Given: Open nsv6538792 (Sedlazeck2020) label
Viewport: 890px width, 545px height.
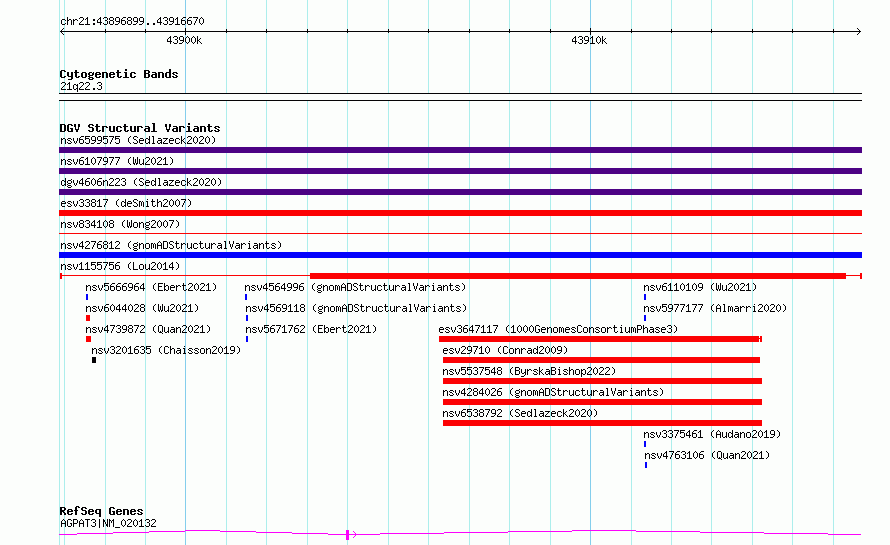Looking at the screenshot, I should 520,413.
